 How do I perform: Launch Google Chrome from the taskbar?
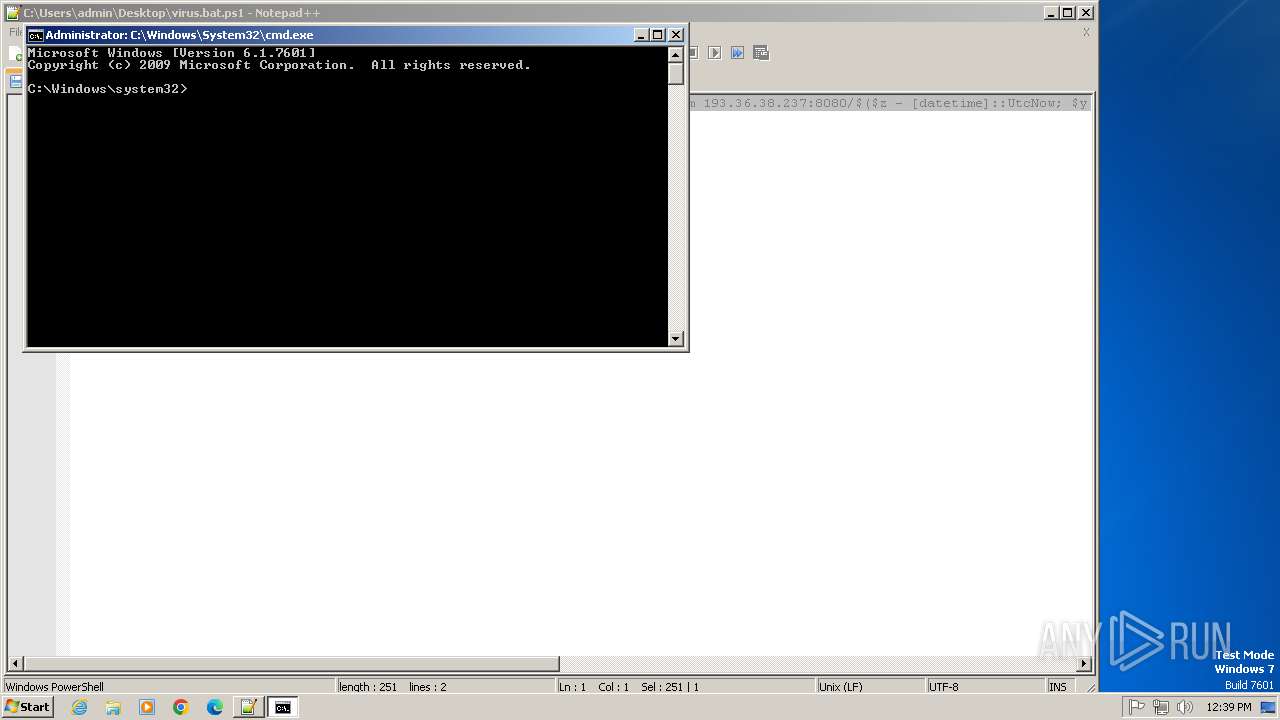(181, 707)
